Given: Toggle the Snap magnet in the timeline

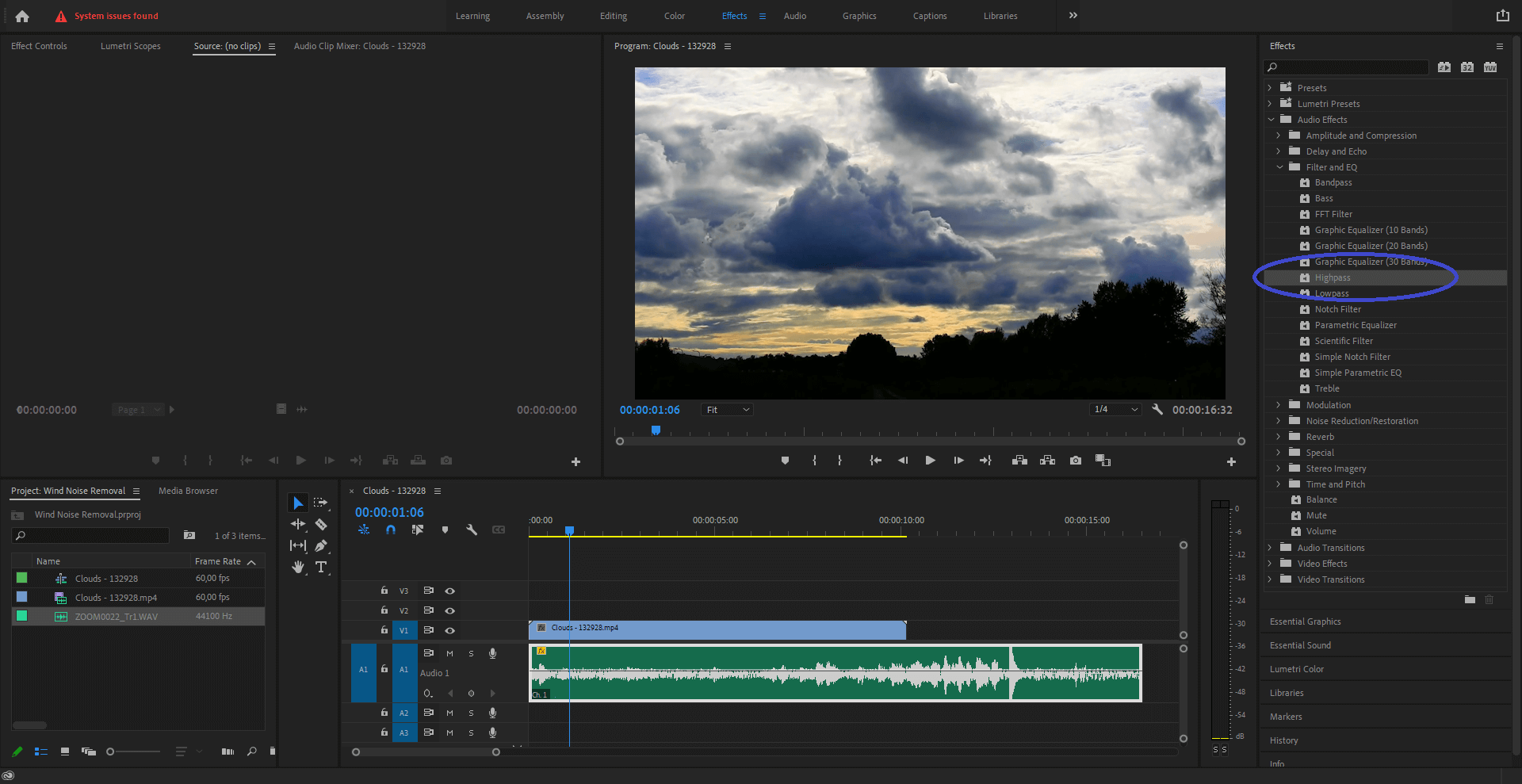Looking at the screenshot, I should [391, 530].
